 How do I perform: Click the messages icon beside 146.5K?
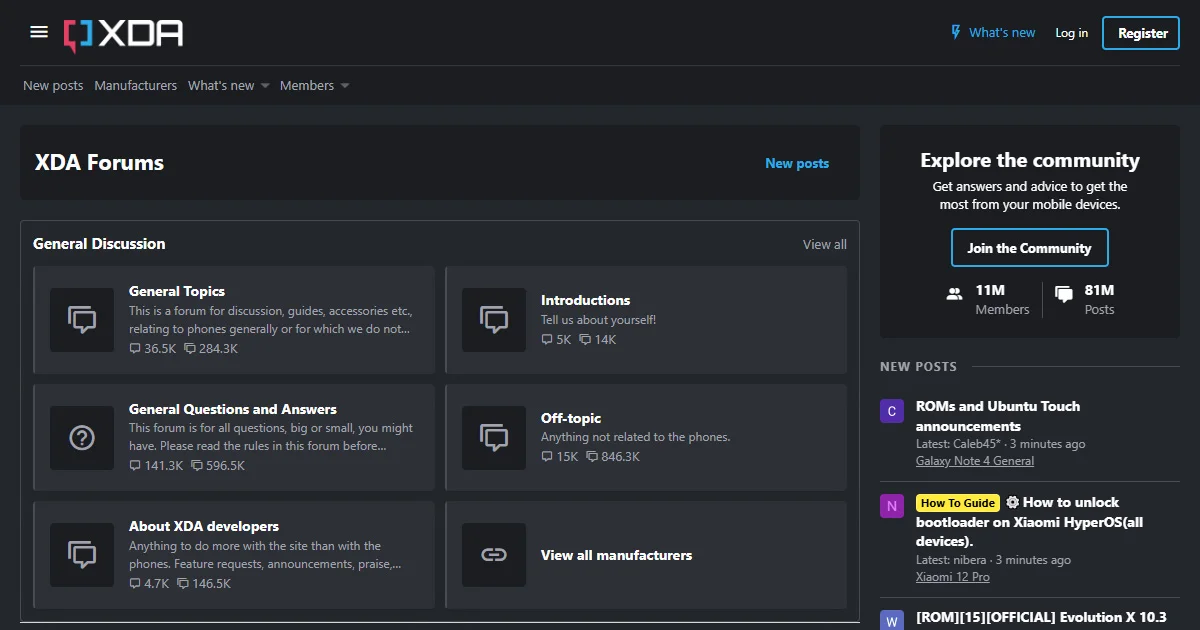(x=183, y=584)
